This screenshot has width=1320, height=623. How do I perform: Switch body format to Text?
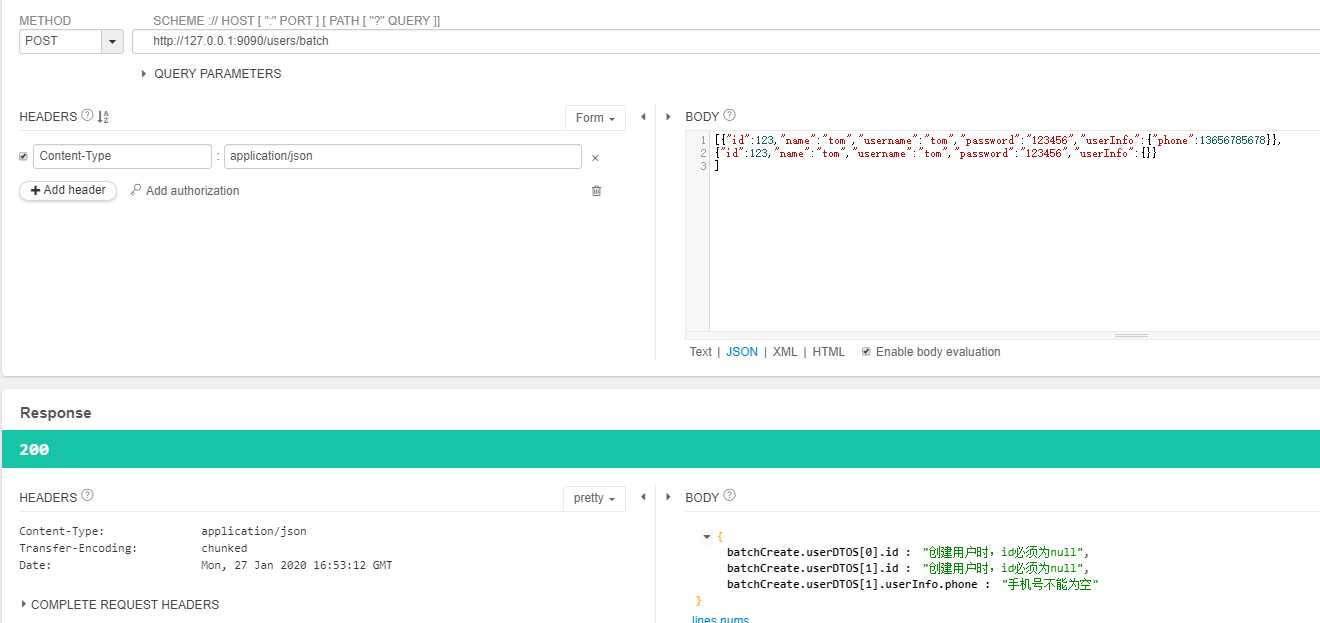(700, 352)
